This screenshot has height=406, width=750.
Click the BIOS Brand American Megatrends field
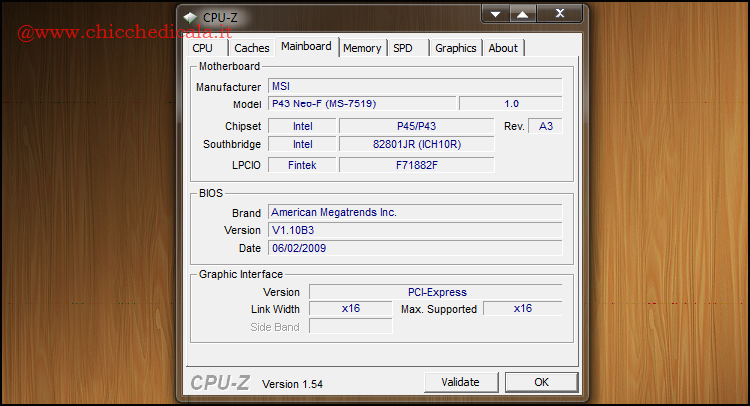414,213
